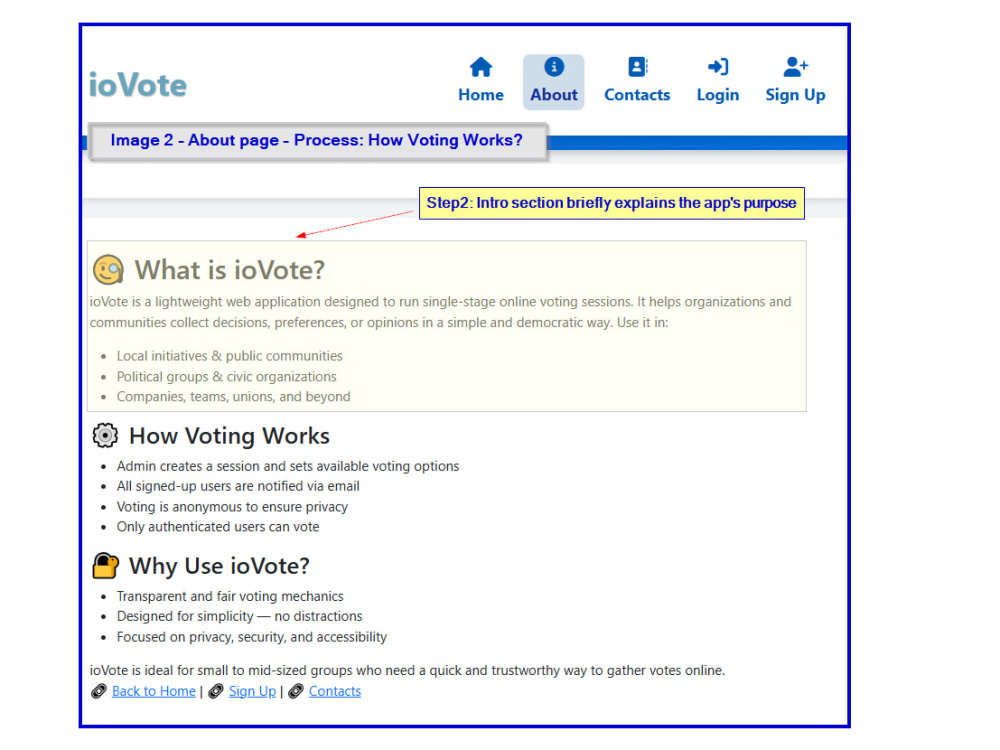Click 'Local initiatives & public communities'

point(230,356)
